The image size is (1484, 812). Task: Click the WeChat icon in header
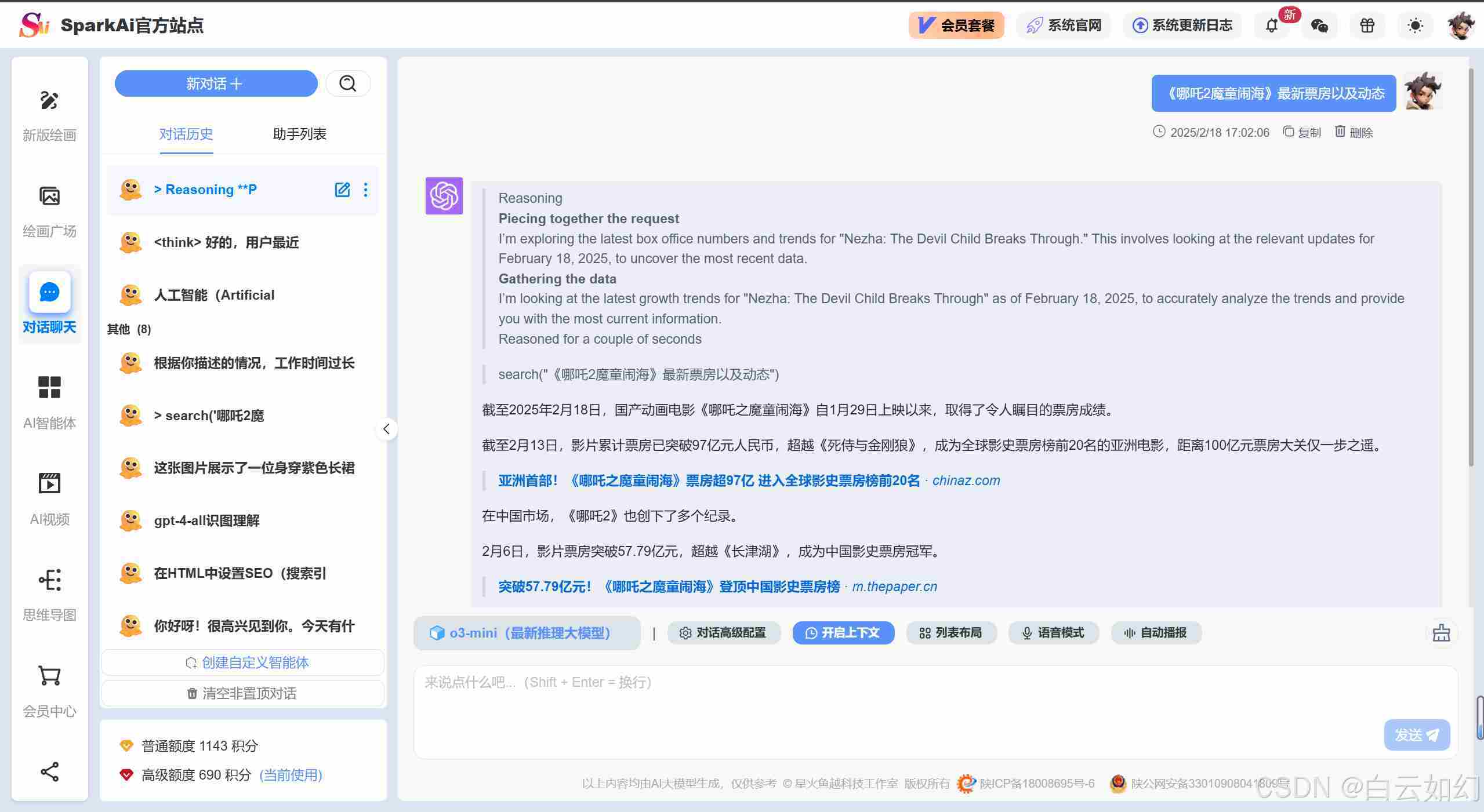(1319, 26)
